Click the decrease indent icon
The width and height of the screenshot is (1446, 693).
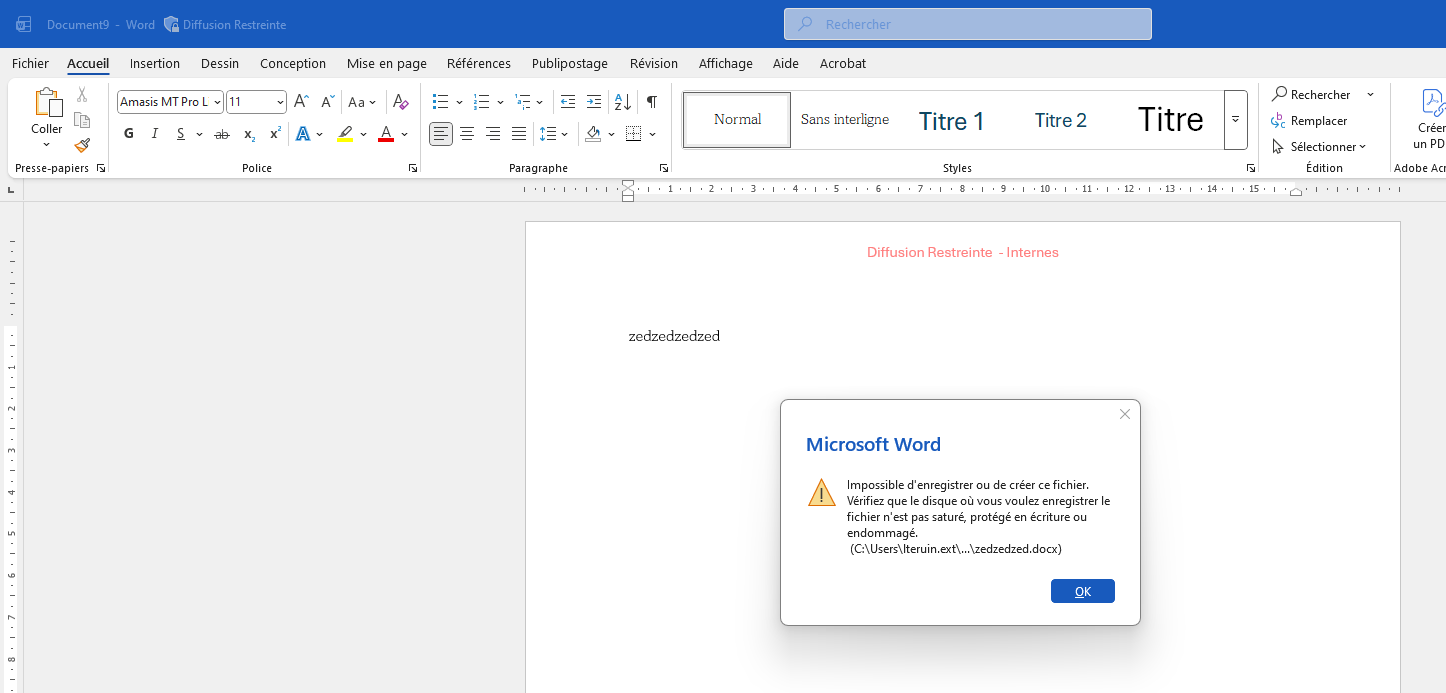(568, 102)
